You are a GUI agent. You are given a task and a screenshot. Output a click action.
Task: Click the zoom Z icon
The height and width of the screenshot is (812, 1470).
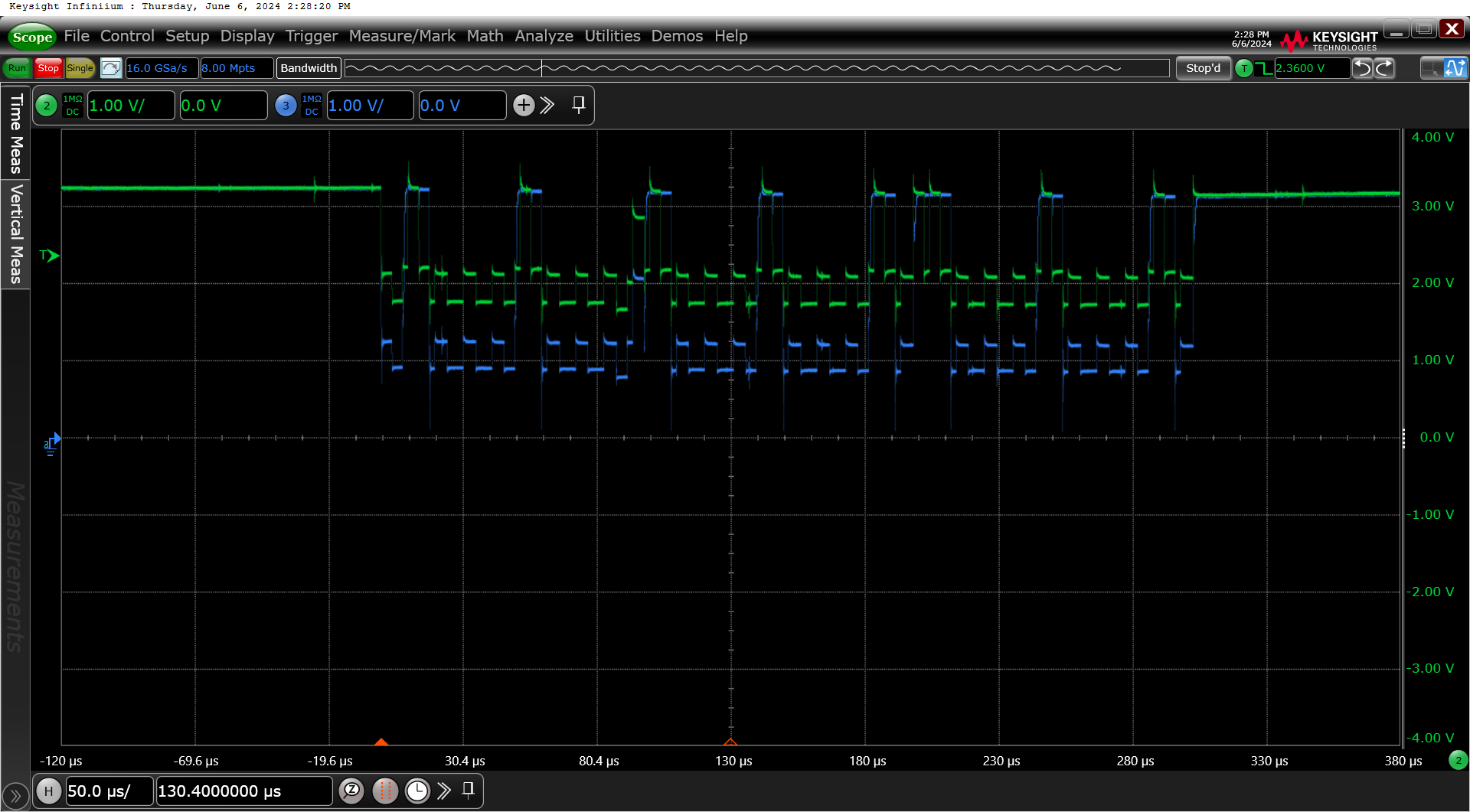click(351, 791)
